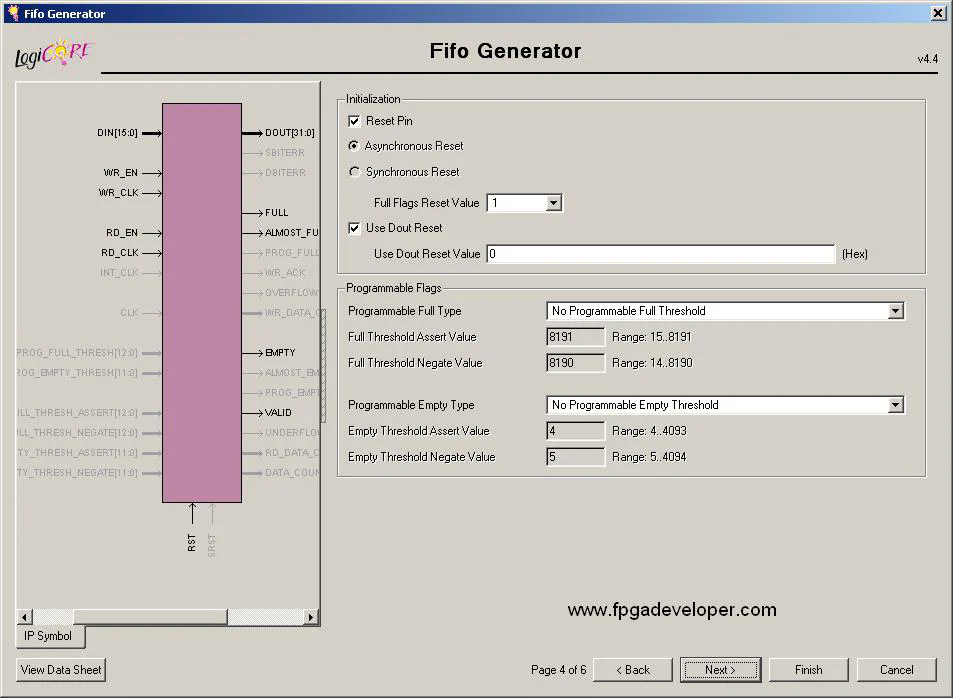Select Synchronous Reset radio option
This screenshot has width=953, height=698.
pyautogui.click(x=354, y=172)
